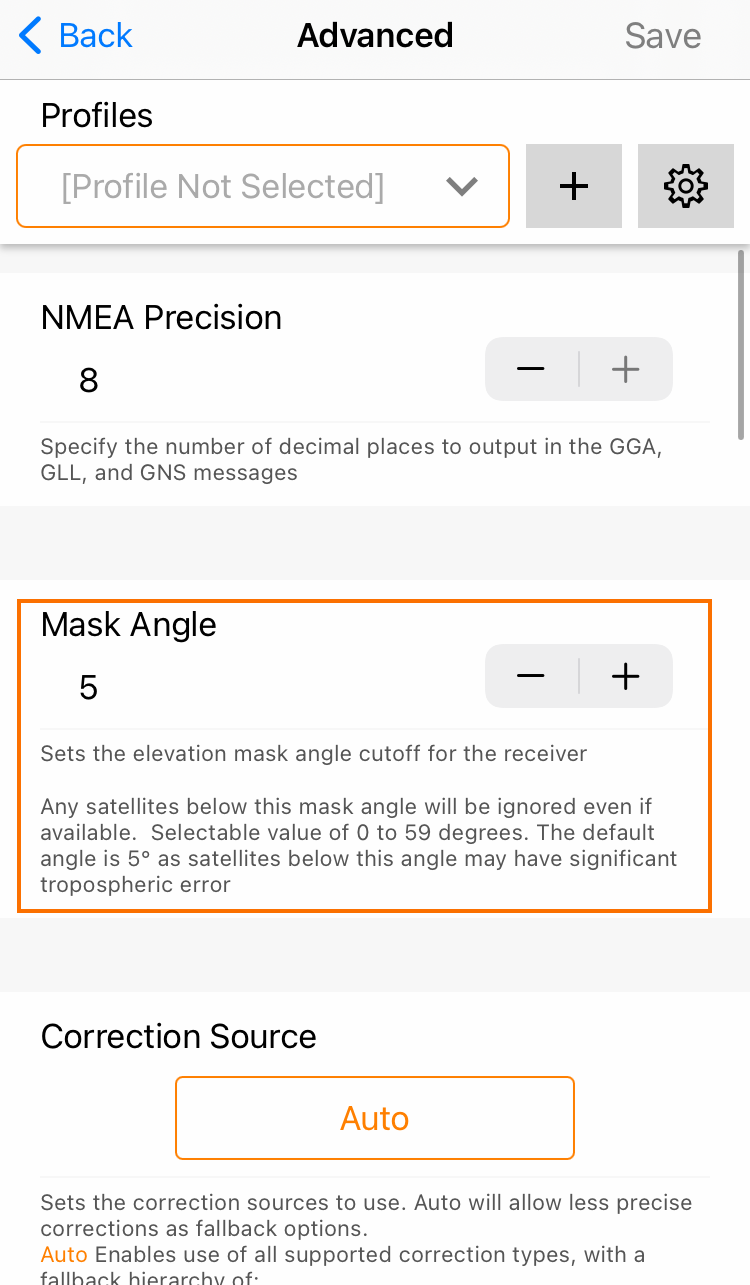
Task: Click the Correction Source section heading
Action: pyautogui.click(x=179, y=1037)
